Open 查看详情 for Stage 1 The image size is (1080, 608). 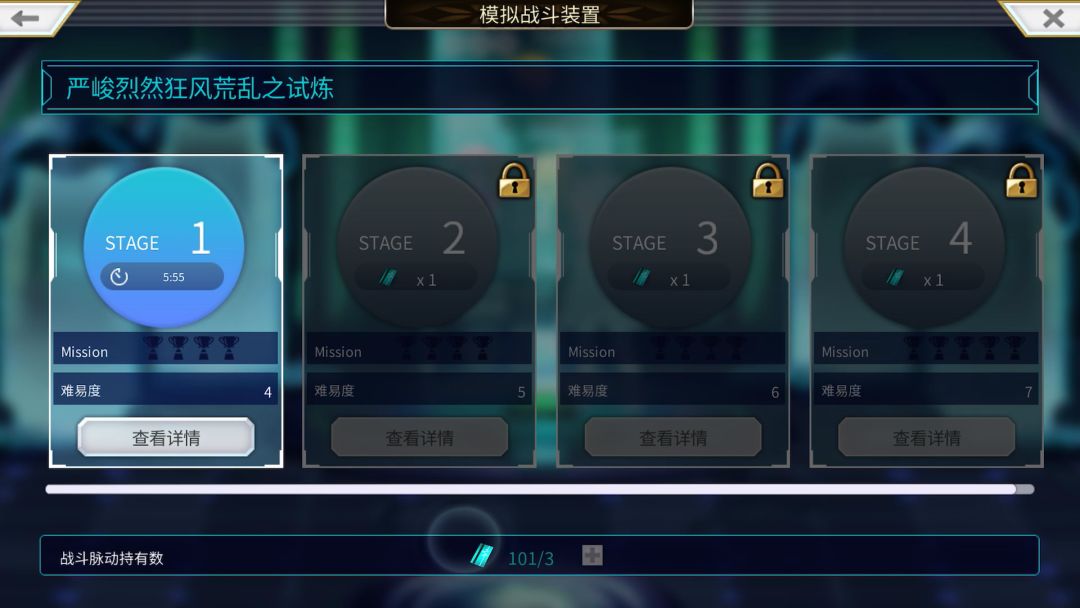tap(166, 437)
